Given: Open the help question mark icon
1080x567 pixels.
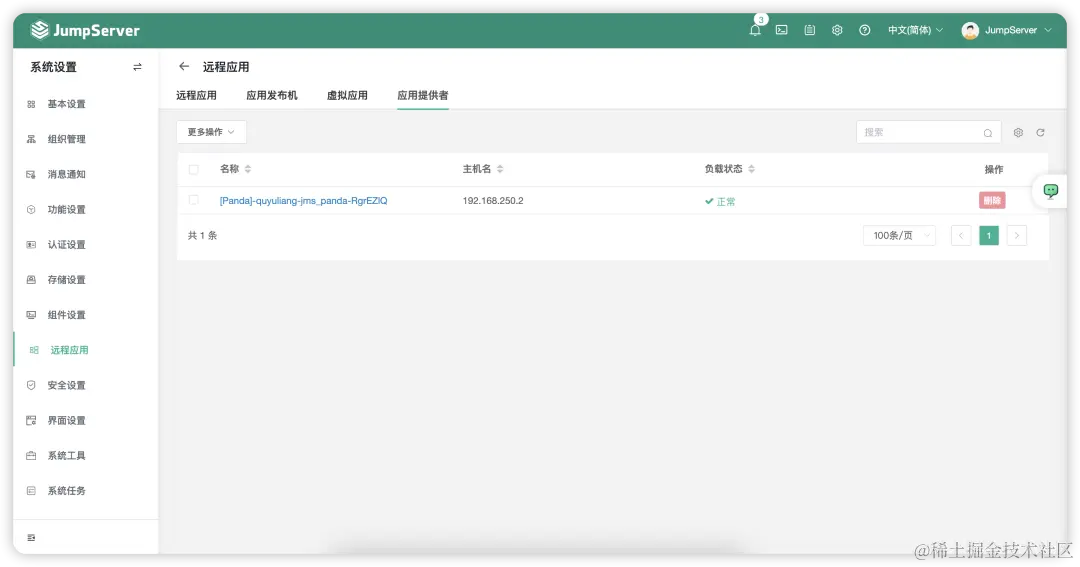Looking at the screenshot, I should coord(864,30).
